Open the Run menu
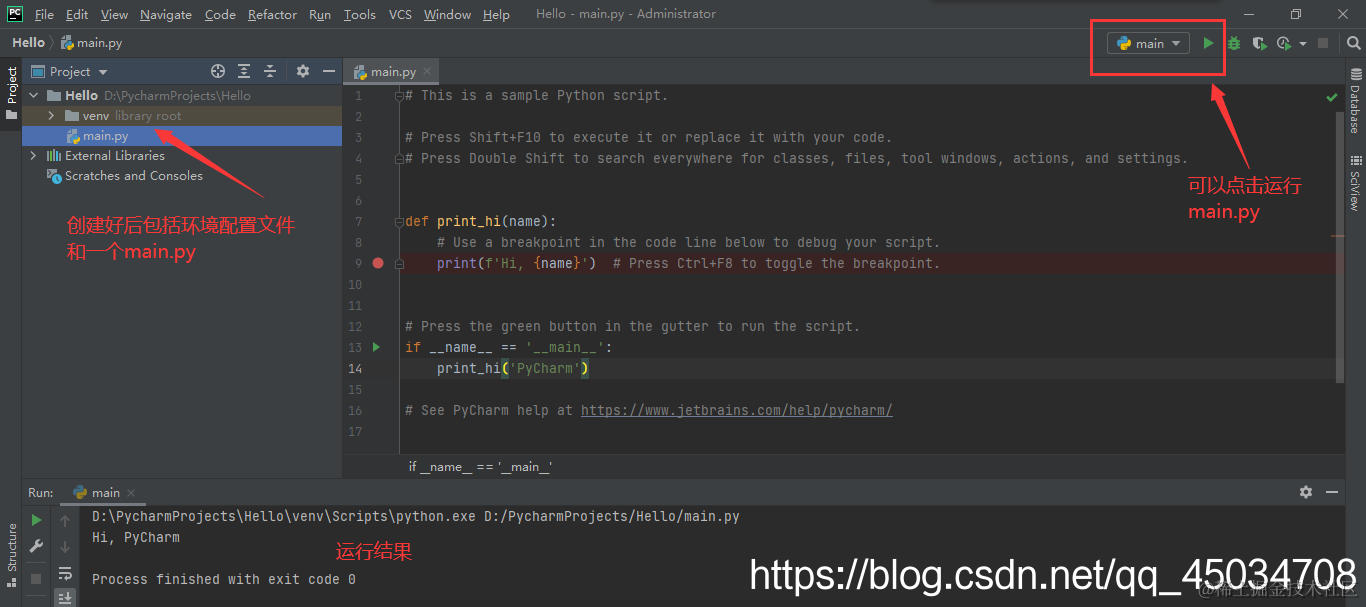1366x607 pixels. [x=320, y=14]
